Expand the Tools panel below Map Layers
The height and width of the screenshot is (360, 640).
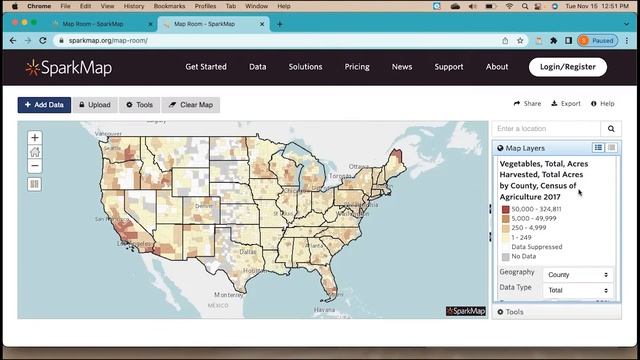pyautogui.click(x=557, y=312)
